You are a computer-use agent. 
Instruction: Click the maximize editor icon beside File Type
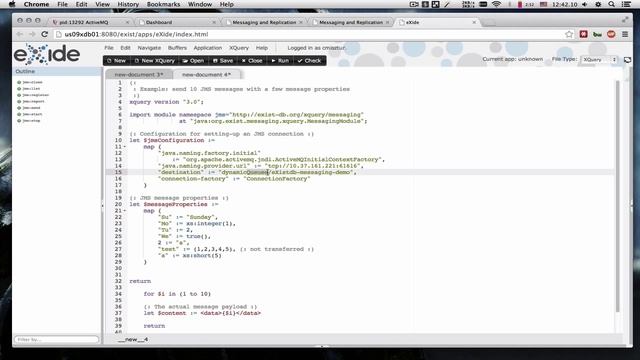click(627, 60)
